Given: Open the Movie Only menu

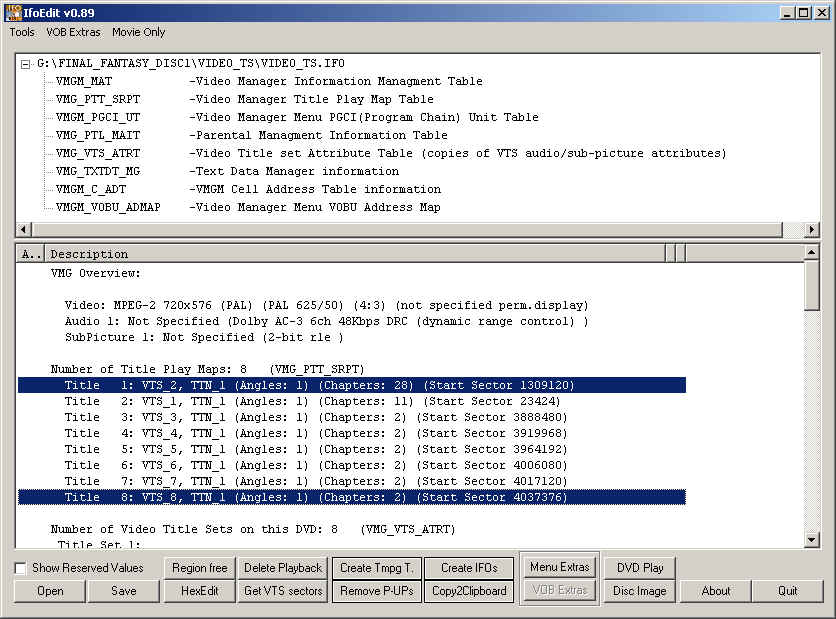Looking at the screenshot, I should [x=139, y=33].
